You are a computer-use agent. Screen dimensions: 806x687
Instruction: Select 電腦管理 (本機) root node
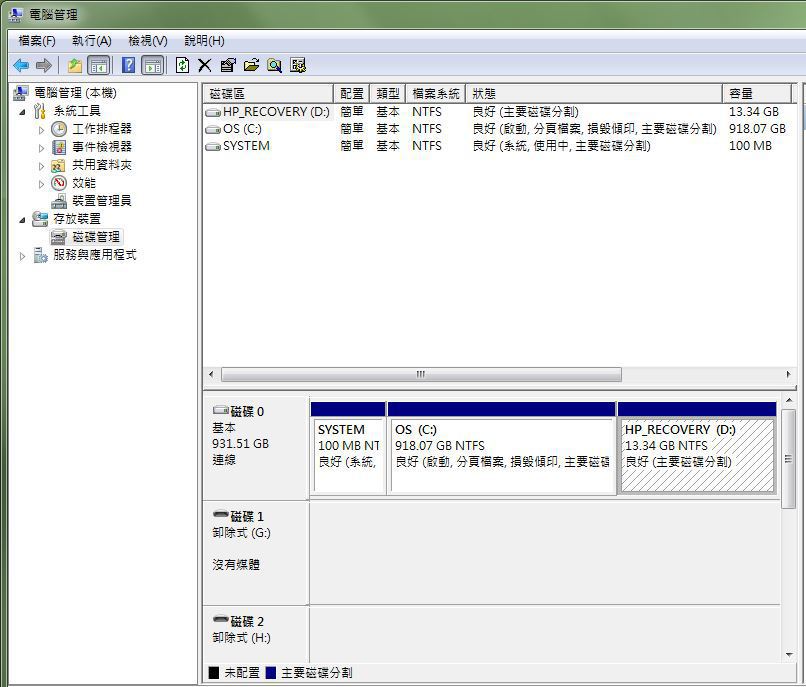(x=76, y=93)
